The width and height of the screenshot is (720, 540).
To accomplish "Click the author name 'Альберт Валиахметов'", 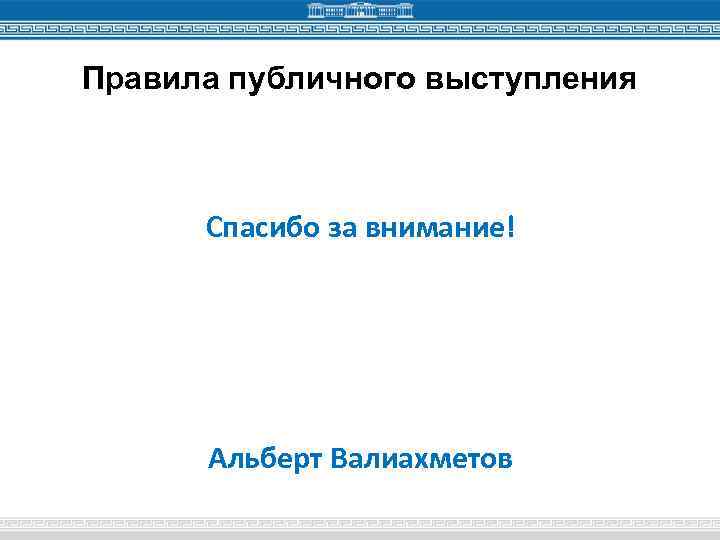I will coord(360,459).
